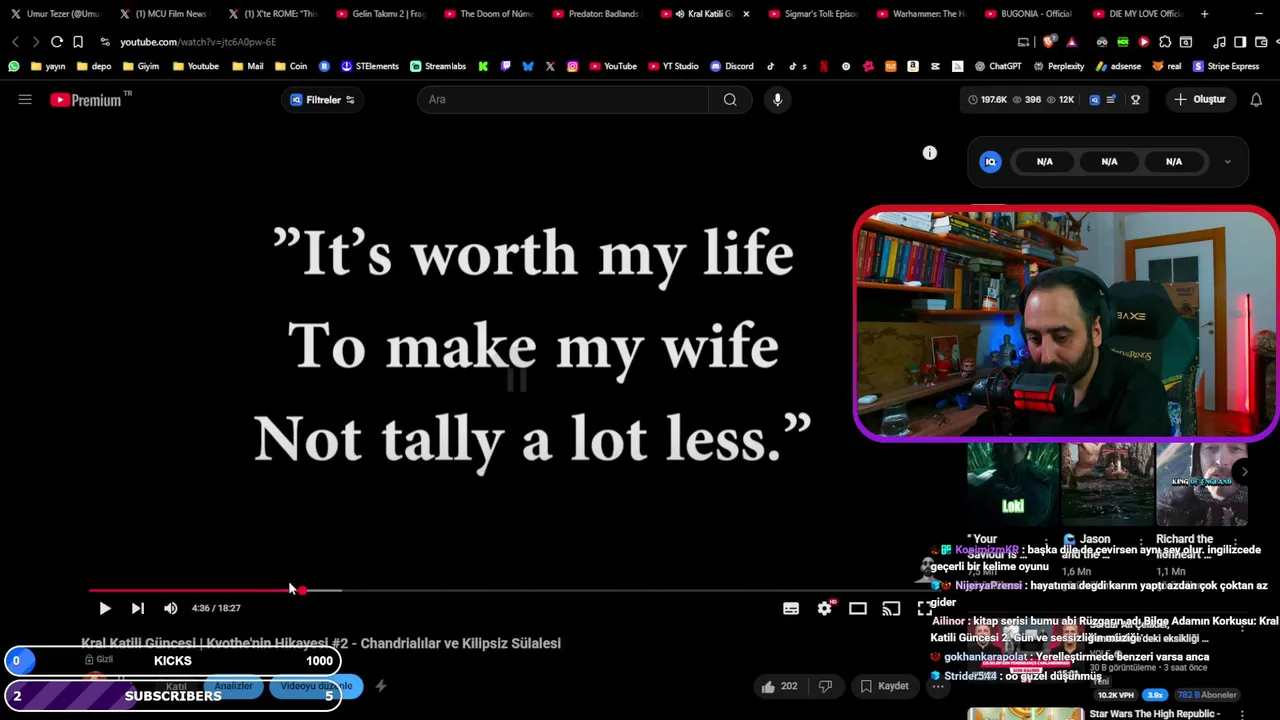
Task: Focus the Ara search field
Action: coord(563,99)
